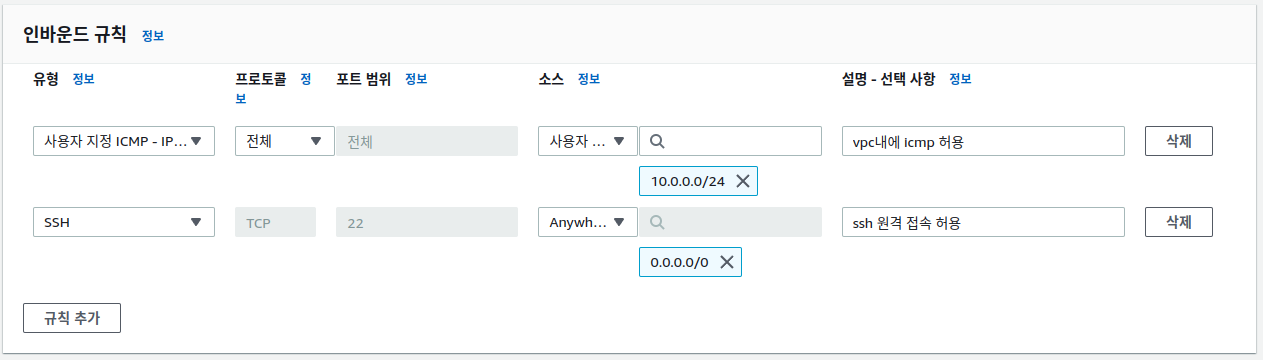Click the 'vpc내에 icmp 허용' description field
The image size is (1263, 360).
(x=984, y=141)
